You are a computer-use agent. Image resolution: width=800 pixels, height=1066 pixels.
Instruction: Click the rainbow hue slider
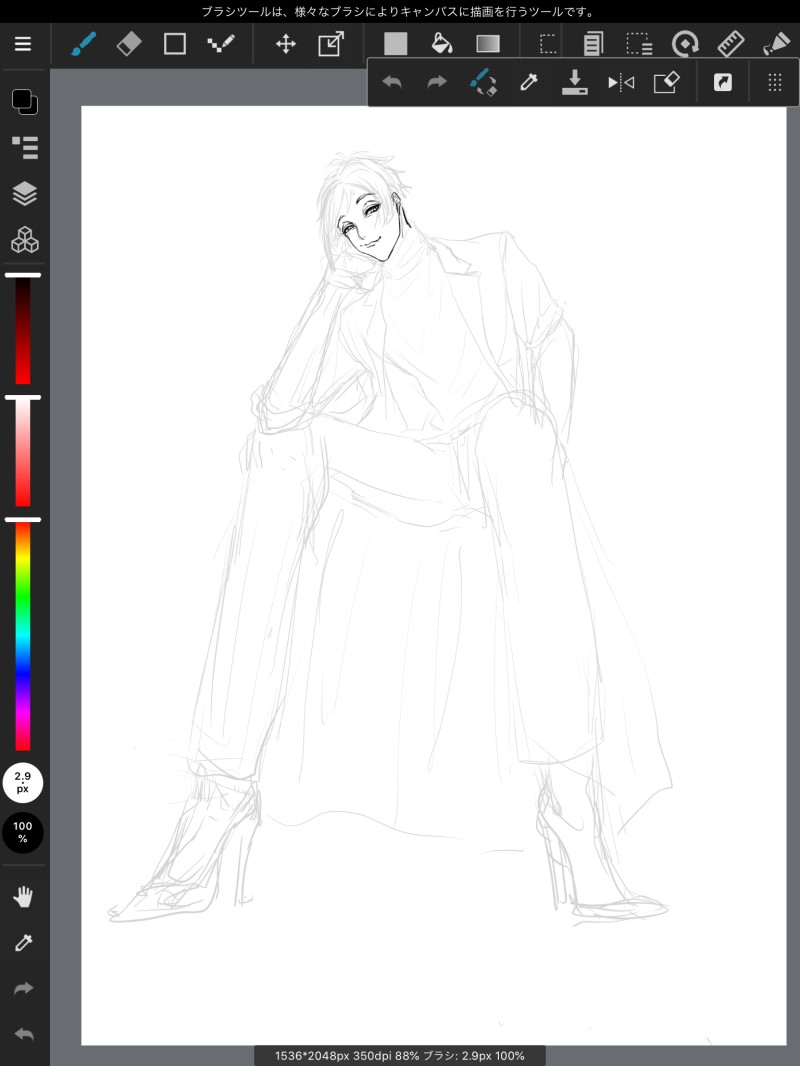click(x=22, y=636)
